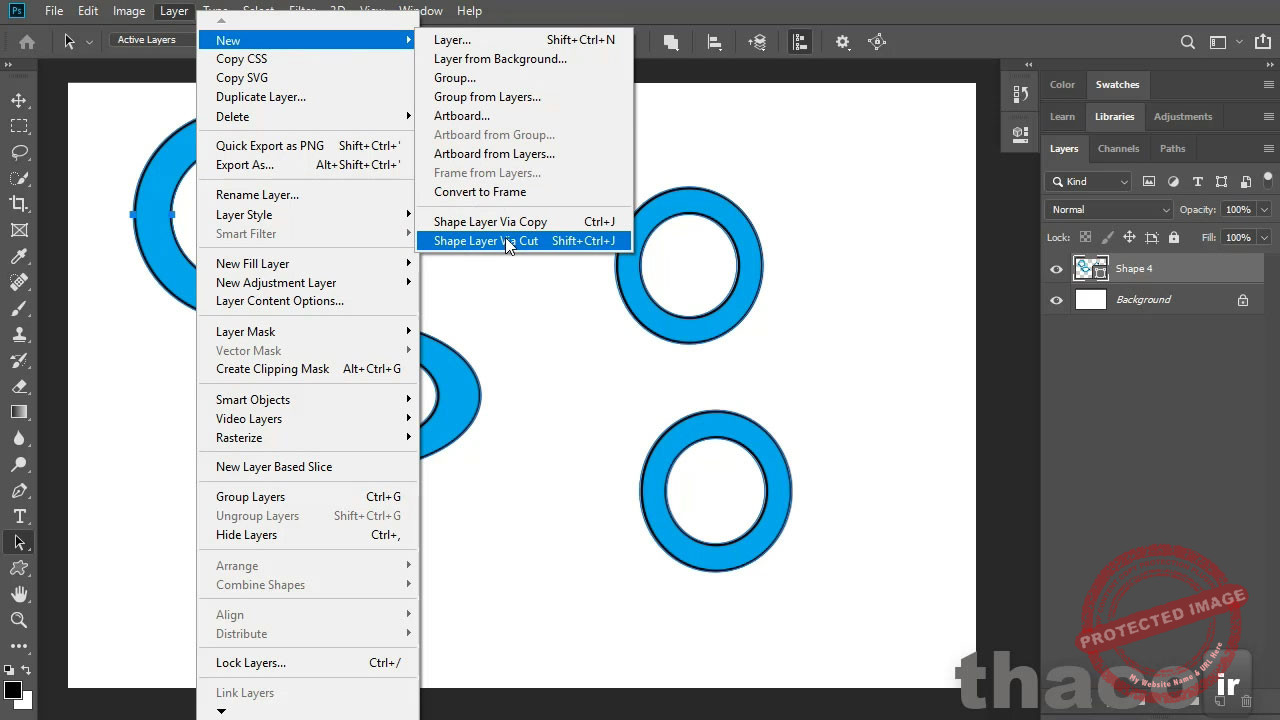1280x720 pixels.
Task: Click the Shape 4 layer thumbnail
Action: pyautogui.click(x=1092, y=268)
